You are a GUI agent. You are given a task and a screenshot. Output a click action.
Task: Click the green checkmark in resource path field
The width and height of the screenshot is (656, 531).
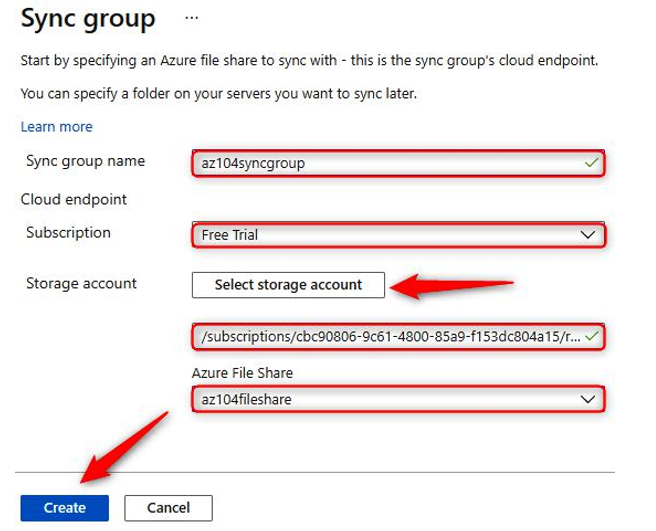coord(592,336)
